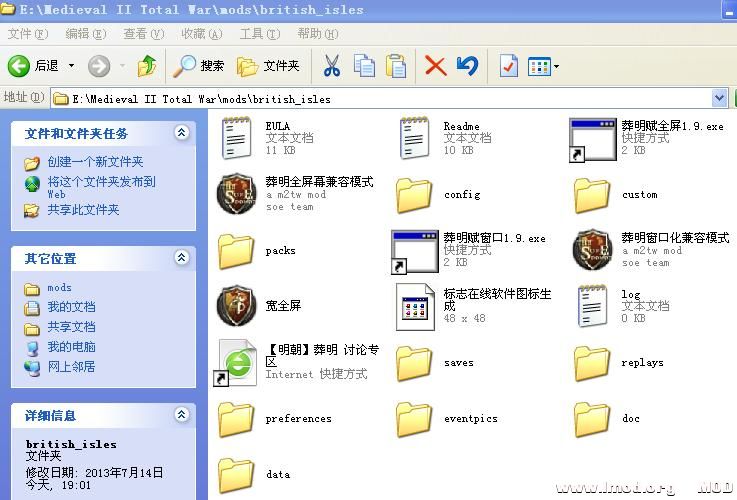Select the custom folder icon
This screenshot has height=500, width=737.
point(592,195)
